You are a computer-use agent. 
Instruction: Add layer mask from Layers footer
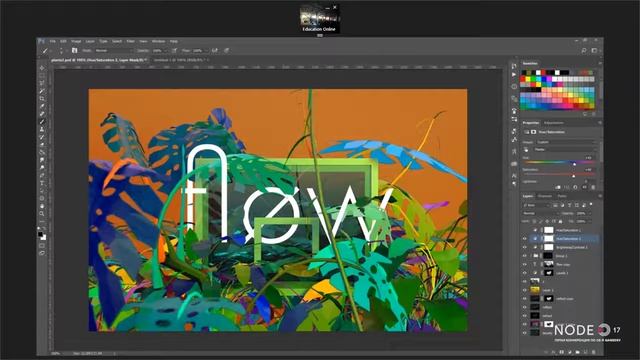(561, 352)
